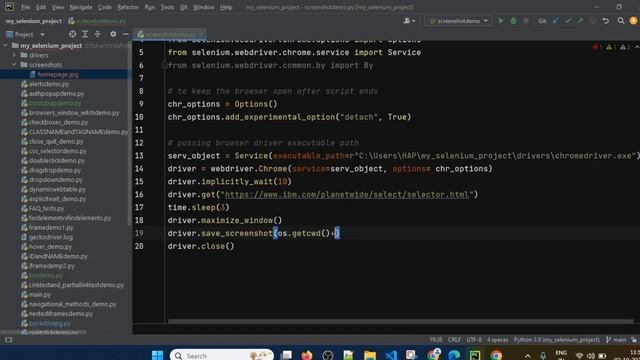Image resolution: width=640 pixels, height=360 pixels.
Task: Open the IDE user avatar icon
Action: tap(633, 21)
